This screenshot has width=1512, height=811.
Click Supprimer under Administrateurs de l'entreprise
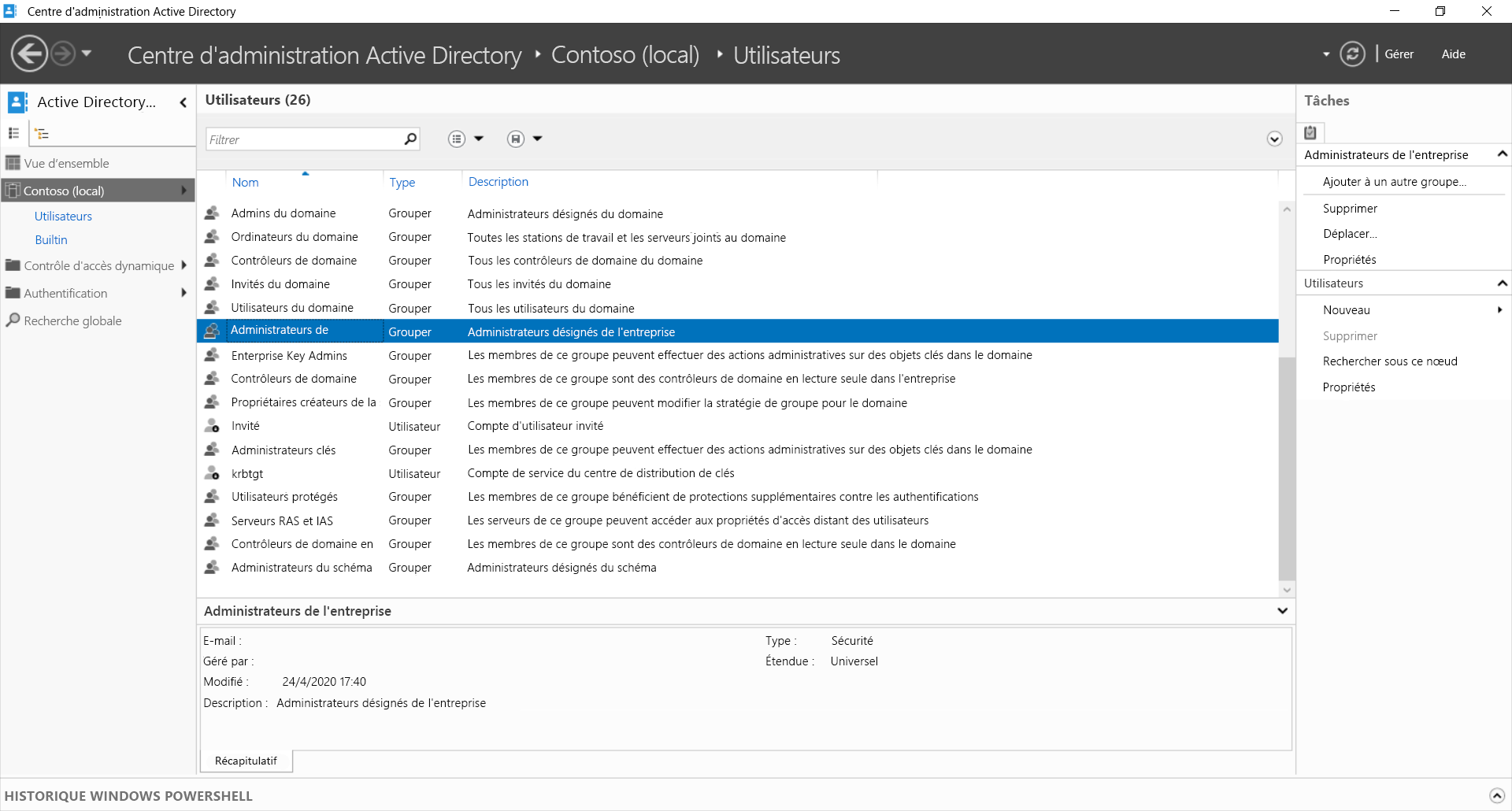(x=1350, y=209)
